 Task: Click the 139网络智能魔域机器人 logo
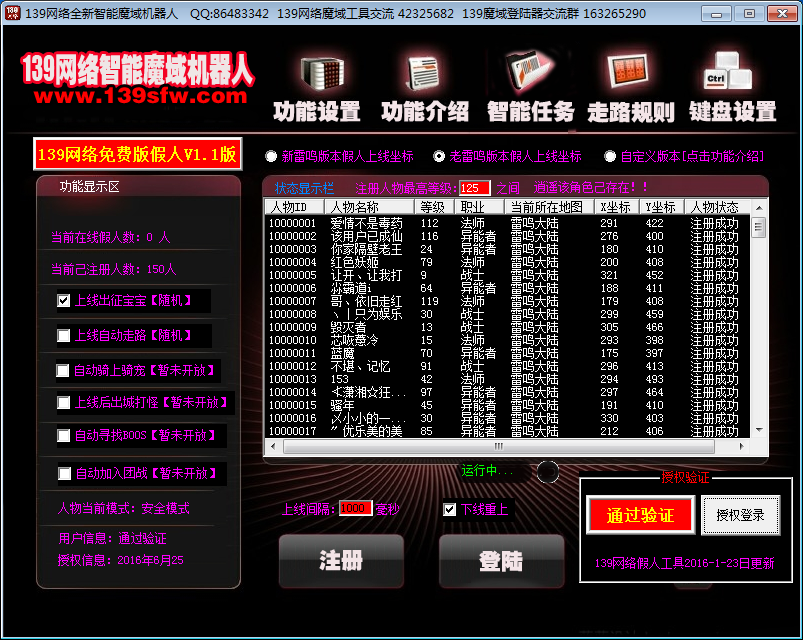(138, 78)
